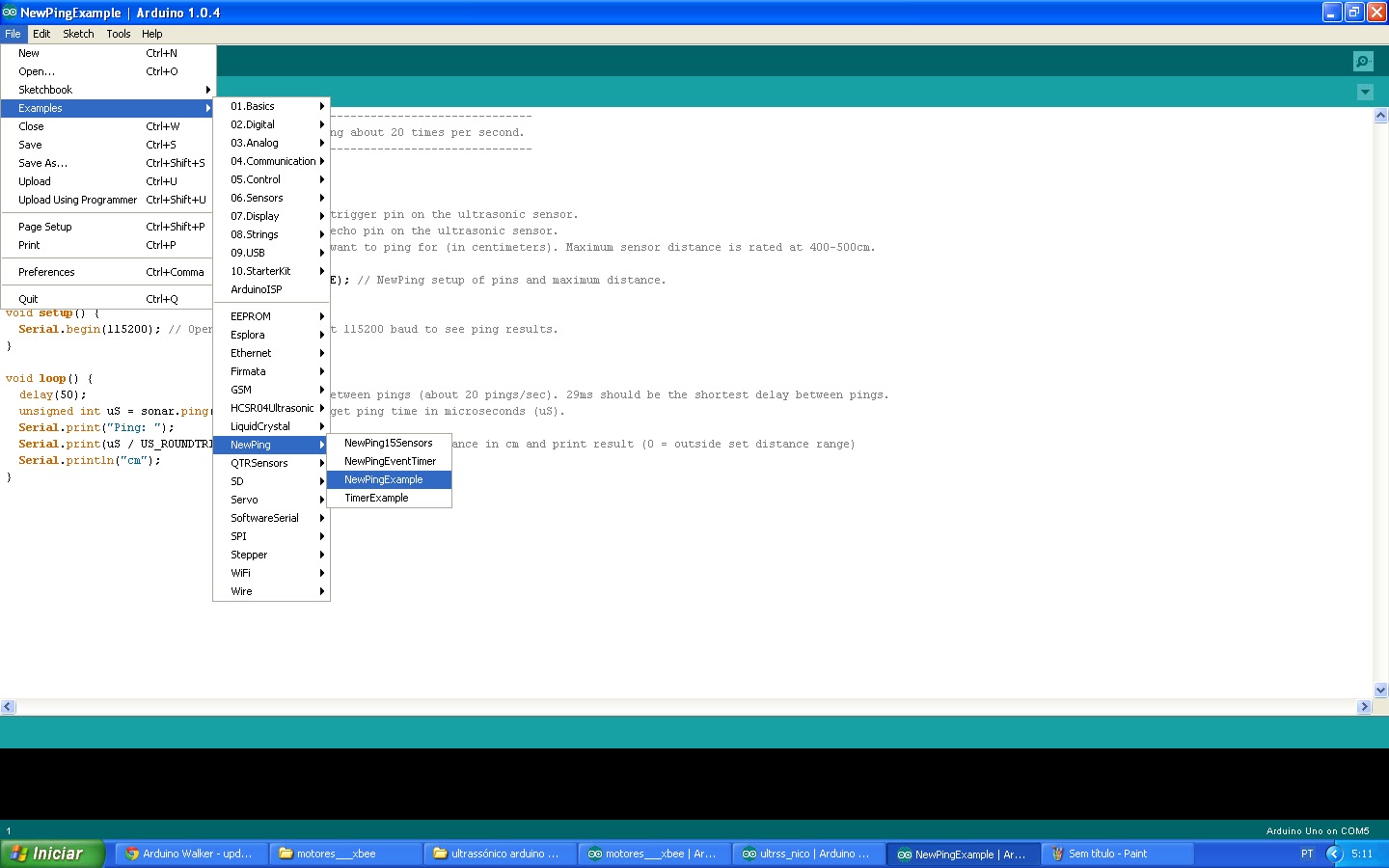Screen dimensions: 1389x868
Task: Choose Print from File menu
Action: [x=107, y=245]
